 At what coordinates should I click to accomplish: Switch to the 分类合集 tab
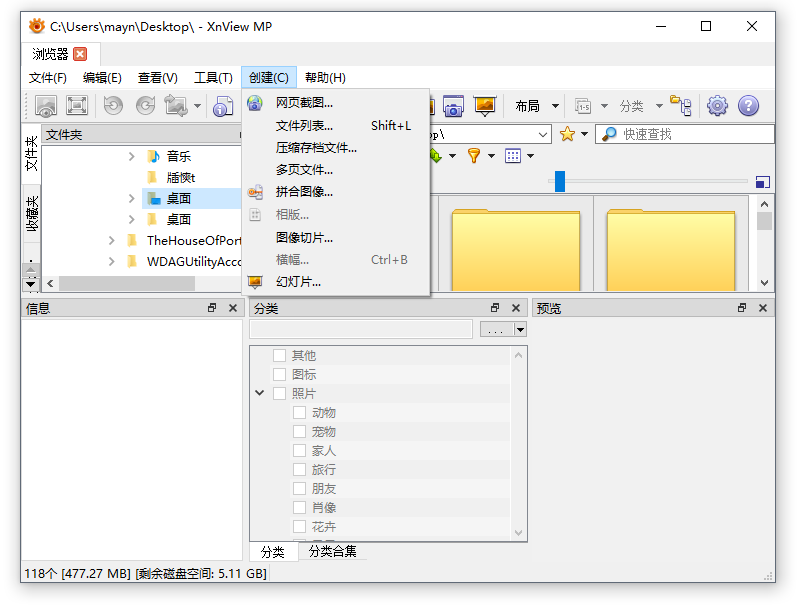pos(332,551)
